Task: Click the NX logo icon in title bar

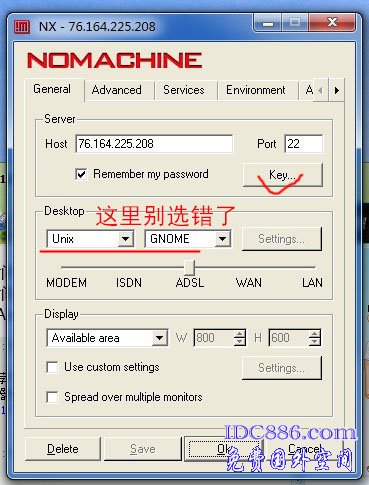Action: (22, 27)
